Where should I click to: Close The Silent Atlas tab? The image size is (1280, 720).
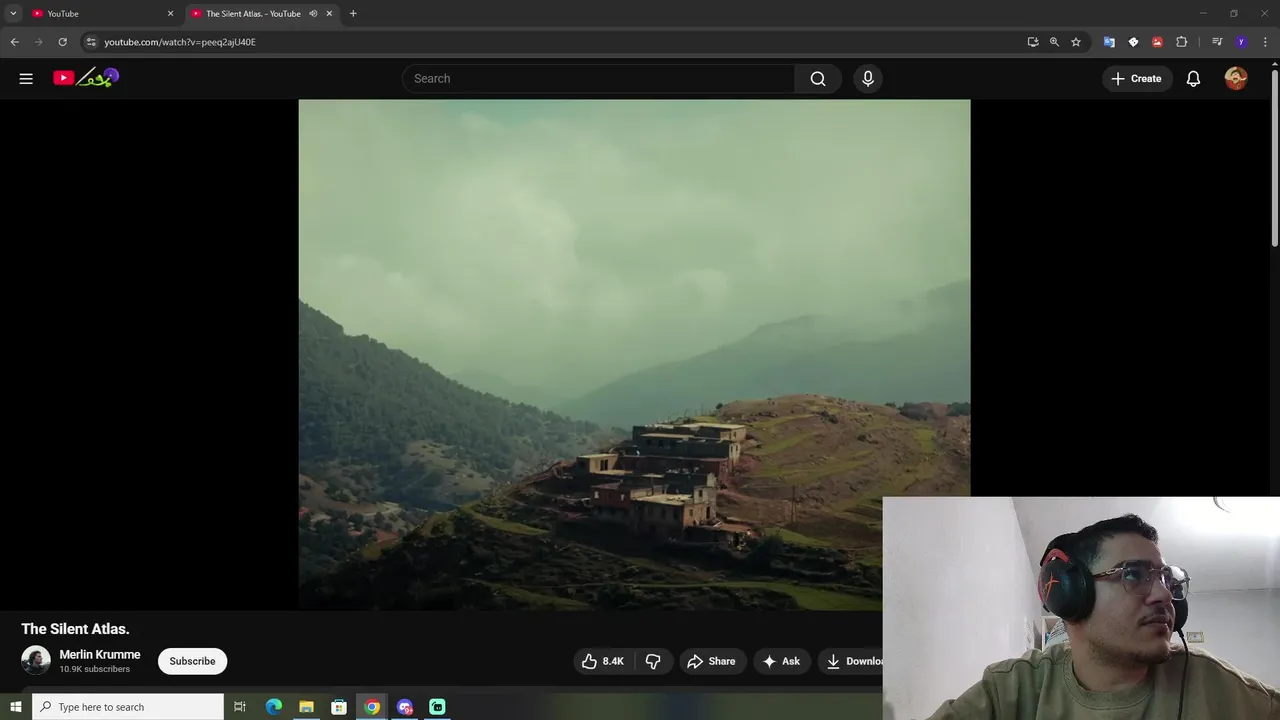pos(329,13)
